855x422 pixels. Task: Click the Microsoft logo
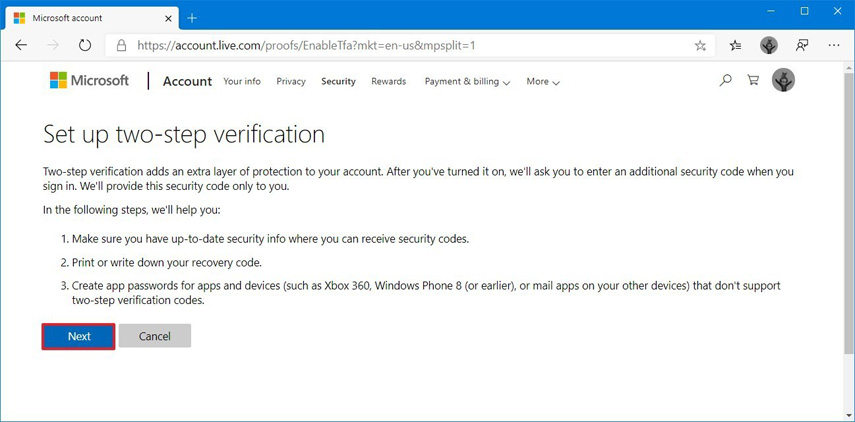(x=89, y=81)
